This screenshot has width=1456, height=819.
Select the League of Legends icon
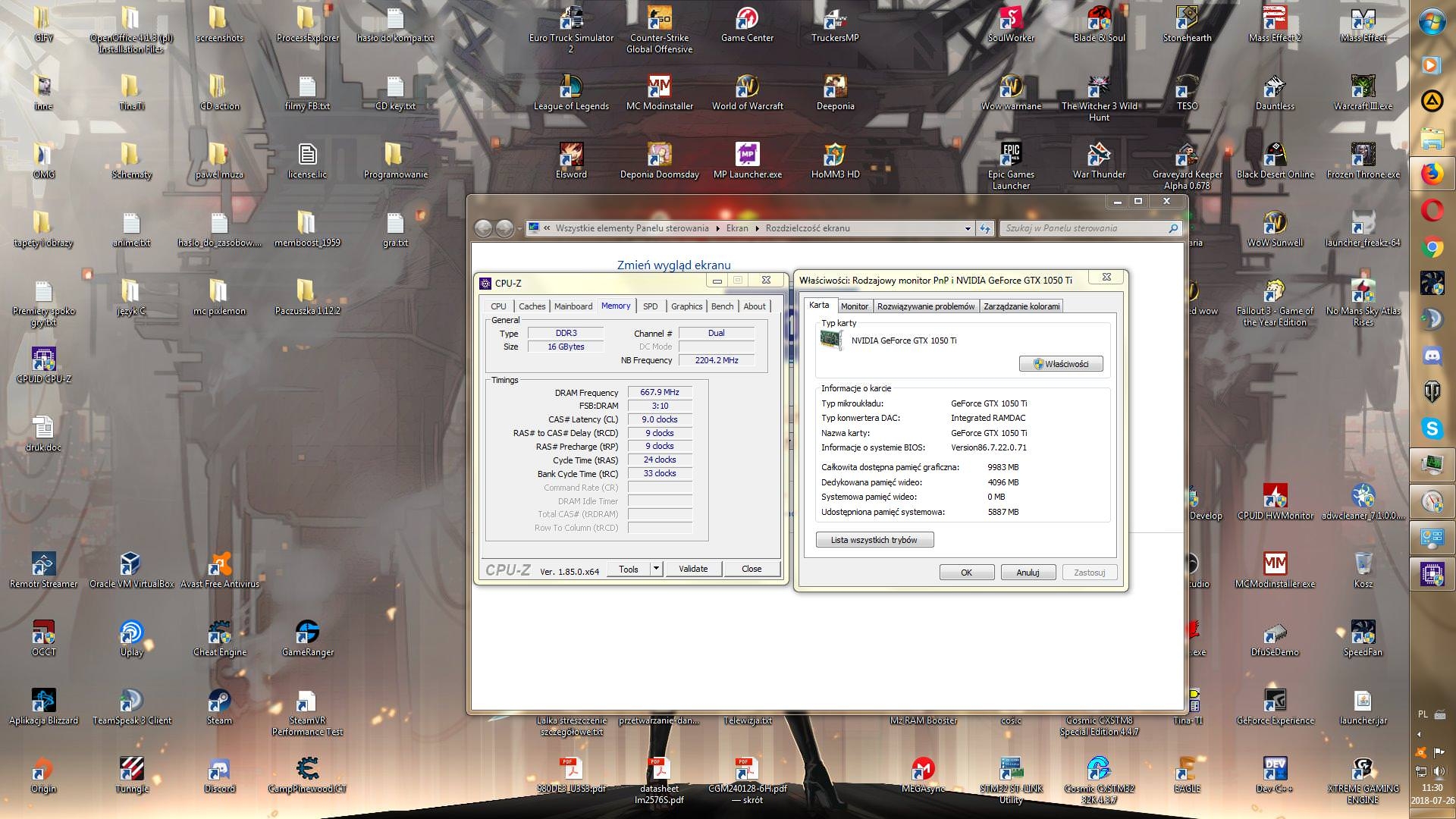click(571, 93)
